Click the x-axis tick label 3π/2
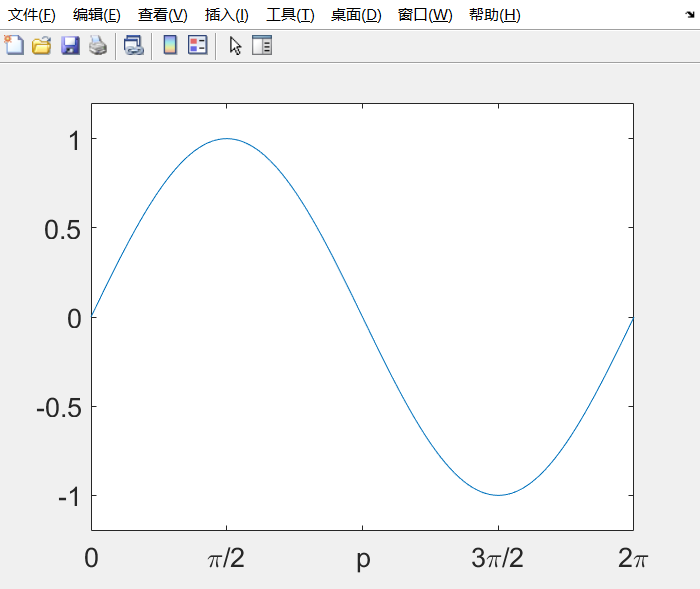 [x=497, y=558]
